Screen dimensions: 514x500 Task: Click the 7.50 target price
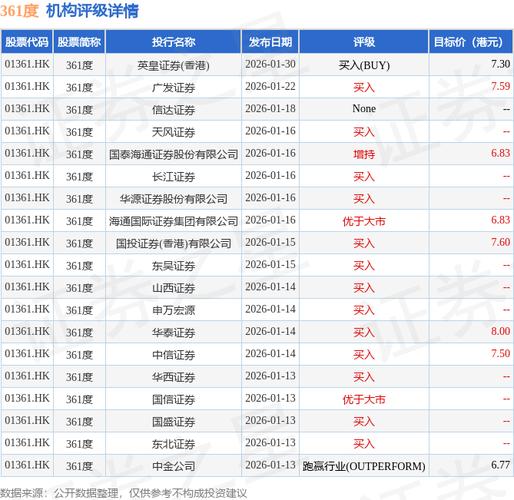(500, 353)
